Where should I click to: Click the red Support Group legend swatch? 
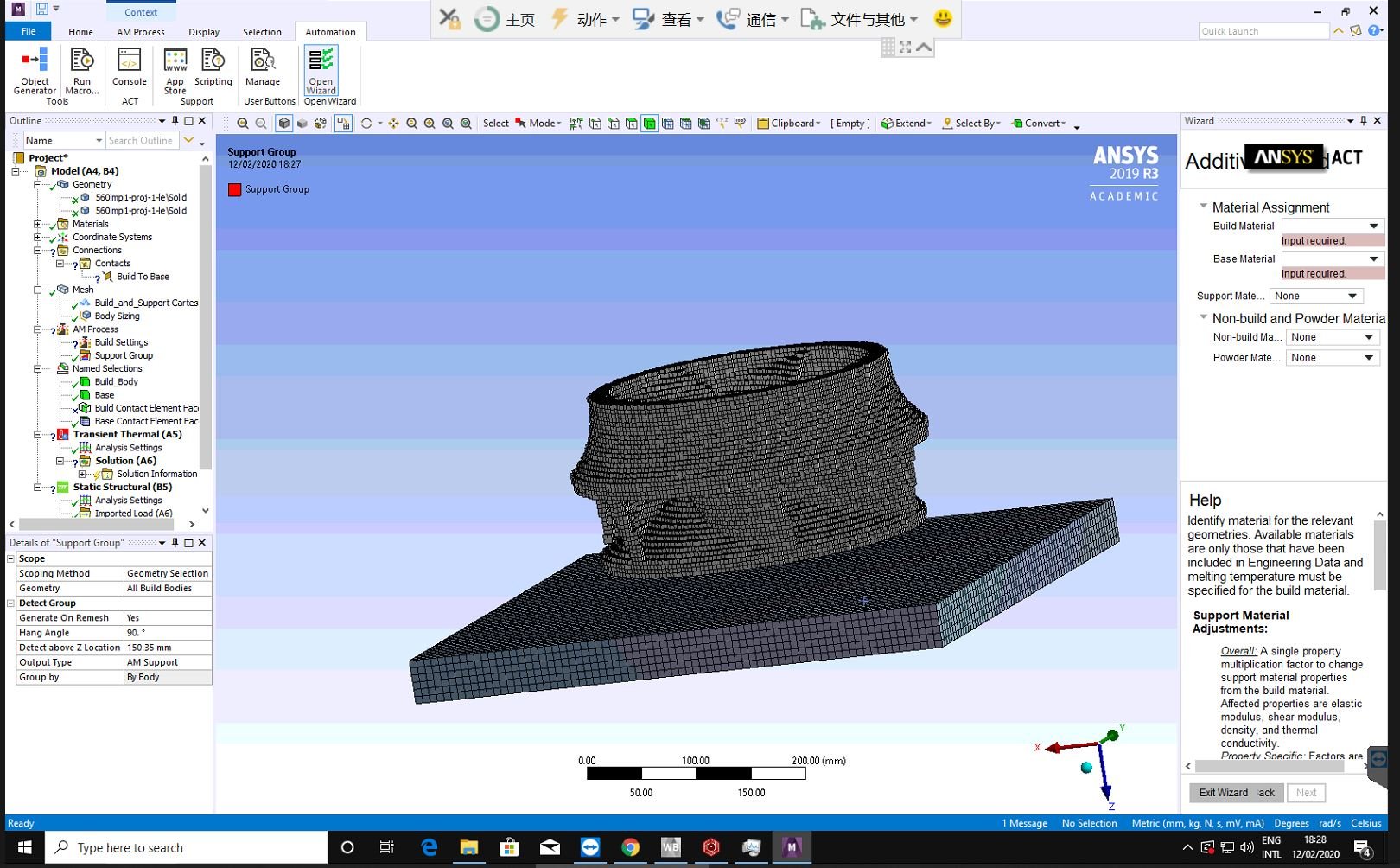pos(235,189)
